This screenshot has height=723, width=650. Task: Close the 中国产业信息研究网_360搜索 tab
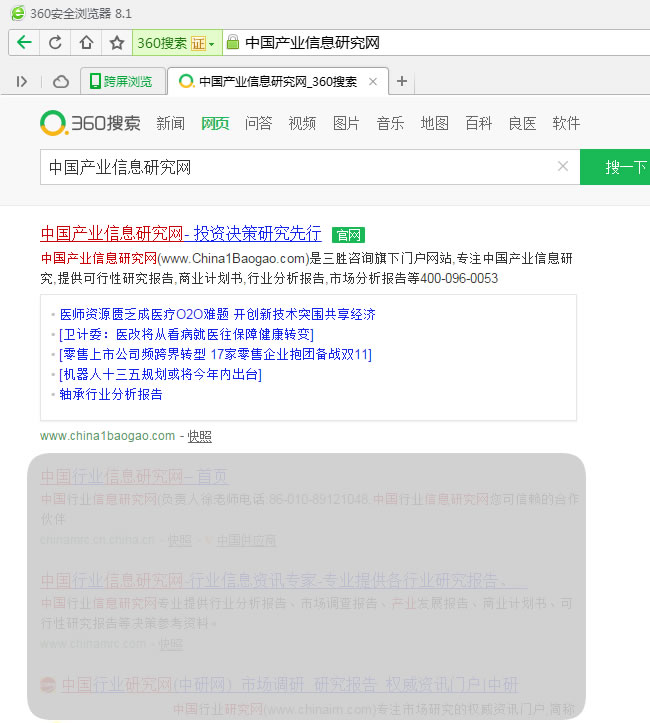(x=373, y=82)
